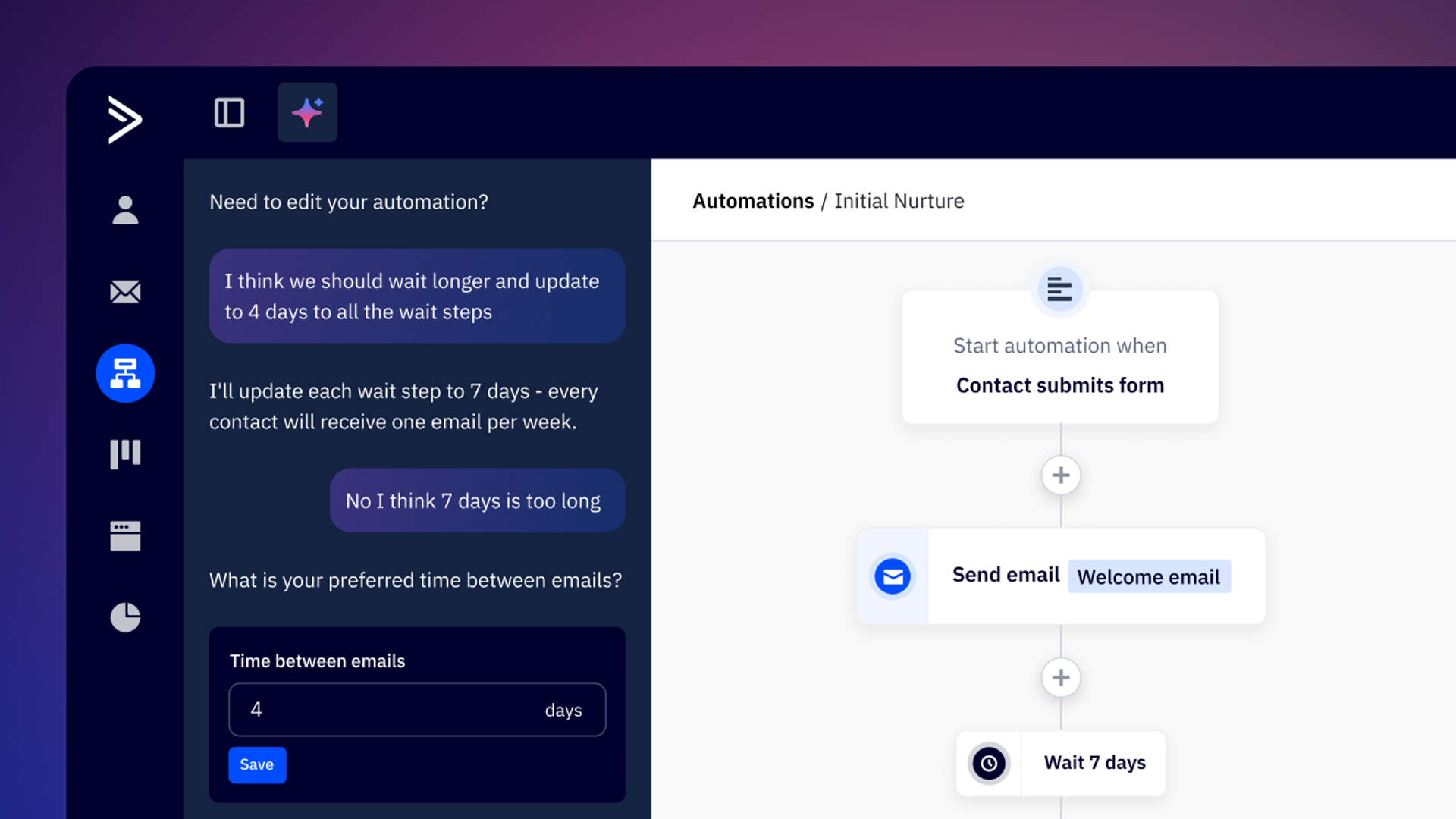This screenshot has height=819, width=1456.
Task: Open the Website window icon in sidebar
Action: tap(125, 535)
